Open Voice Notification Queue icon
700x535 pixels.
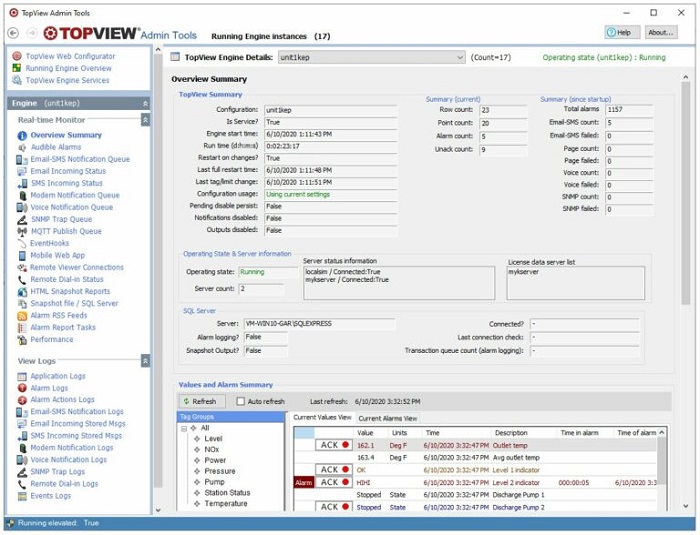point(22,208)
